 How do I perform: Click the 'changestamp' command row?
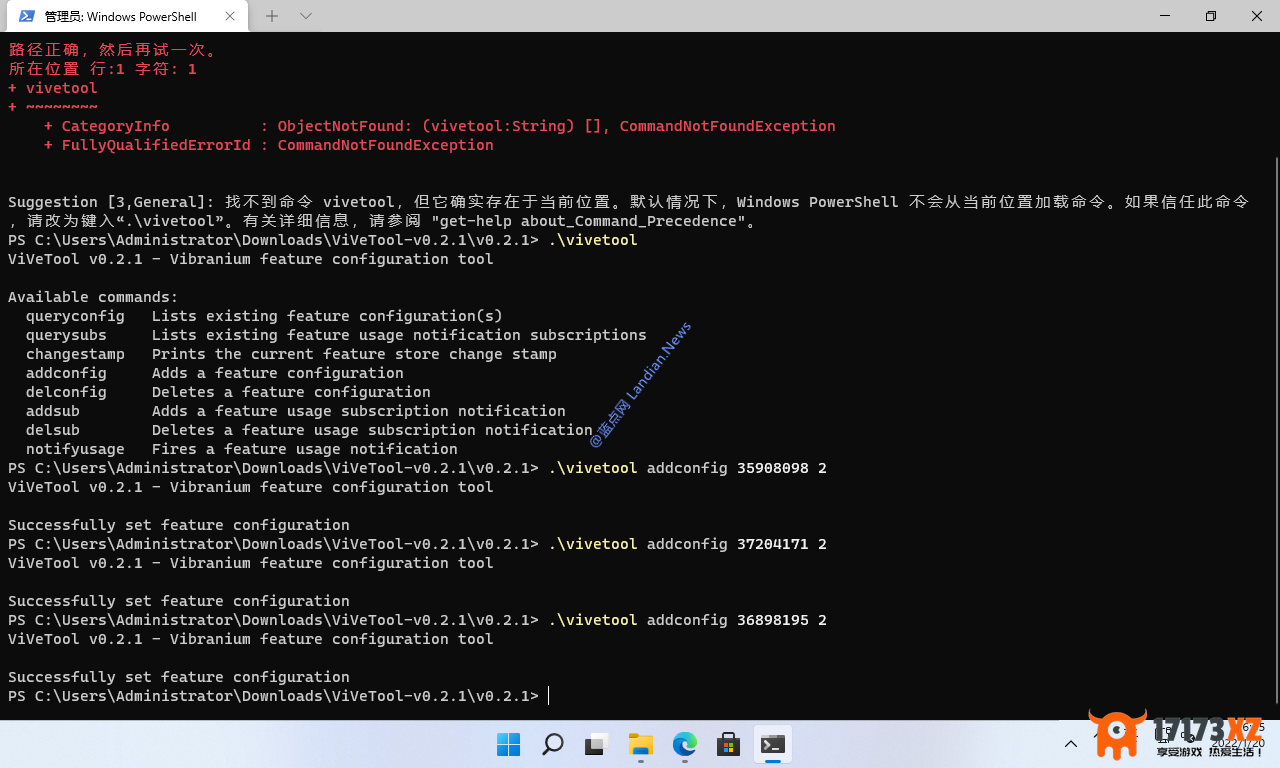click(291, 354)
